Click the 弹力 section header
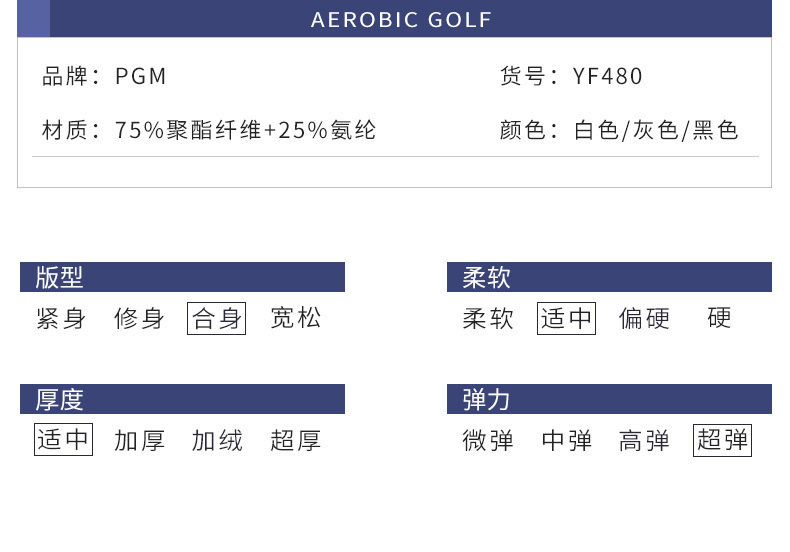 (609, 399)
